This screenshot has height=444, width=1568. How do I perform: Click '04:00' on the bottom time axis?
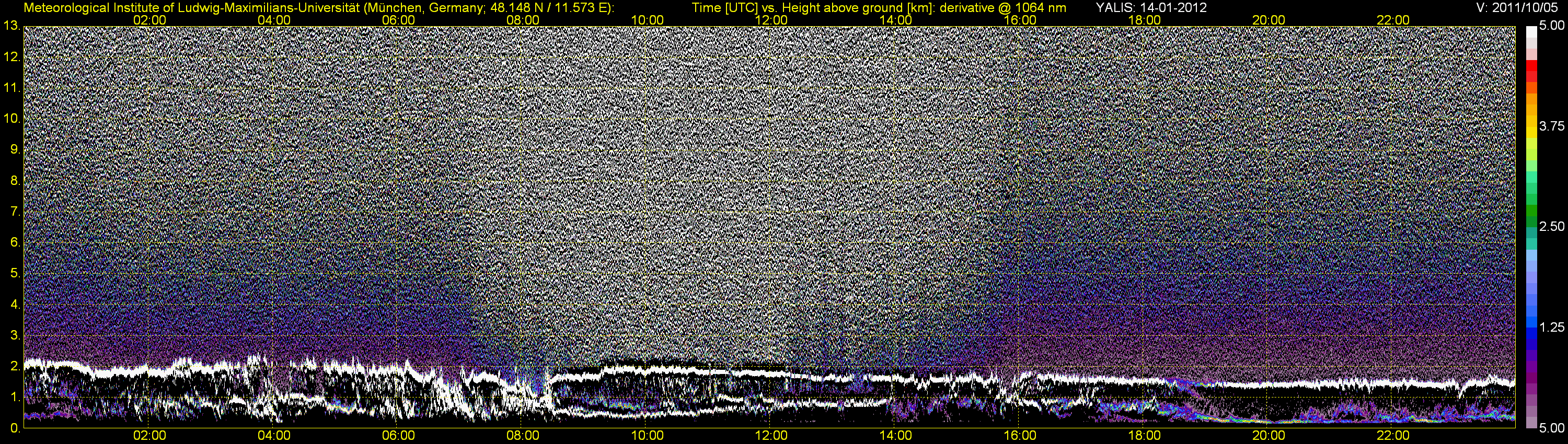coord(274,436)
